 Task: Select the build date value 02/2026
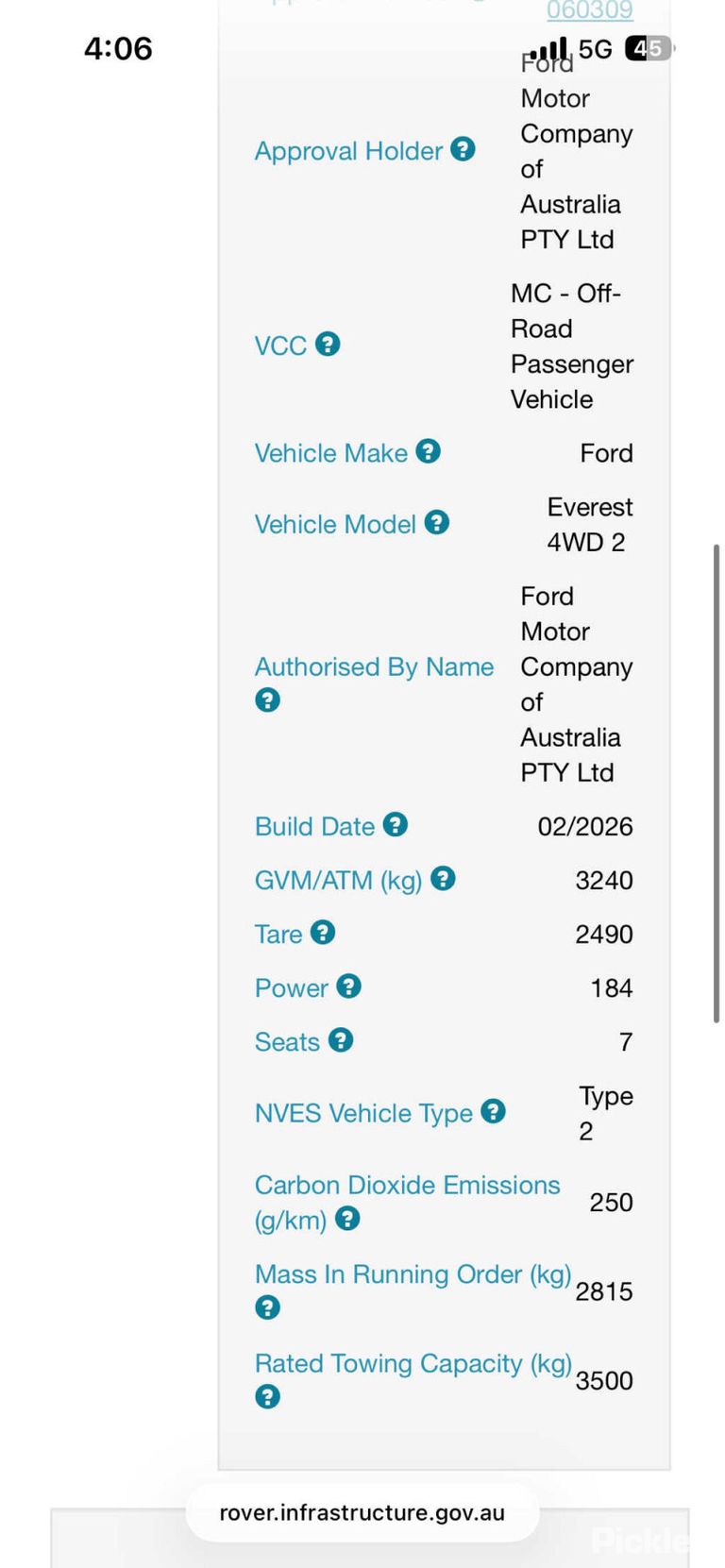[x=585, y=827]
